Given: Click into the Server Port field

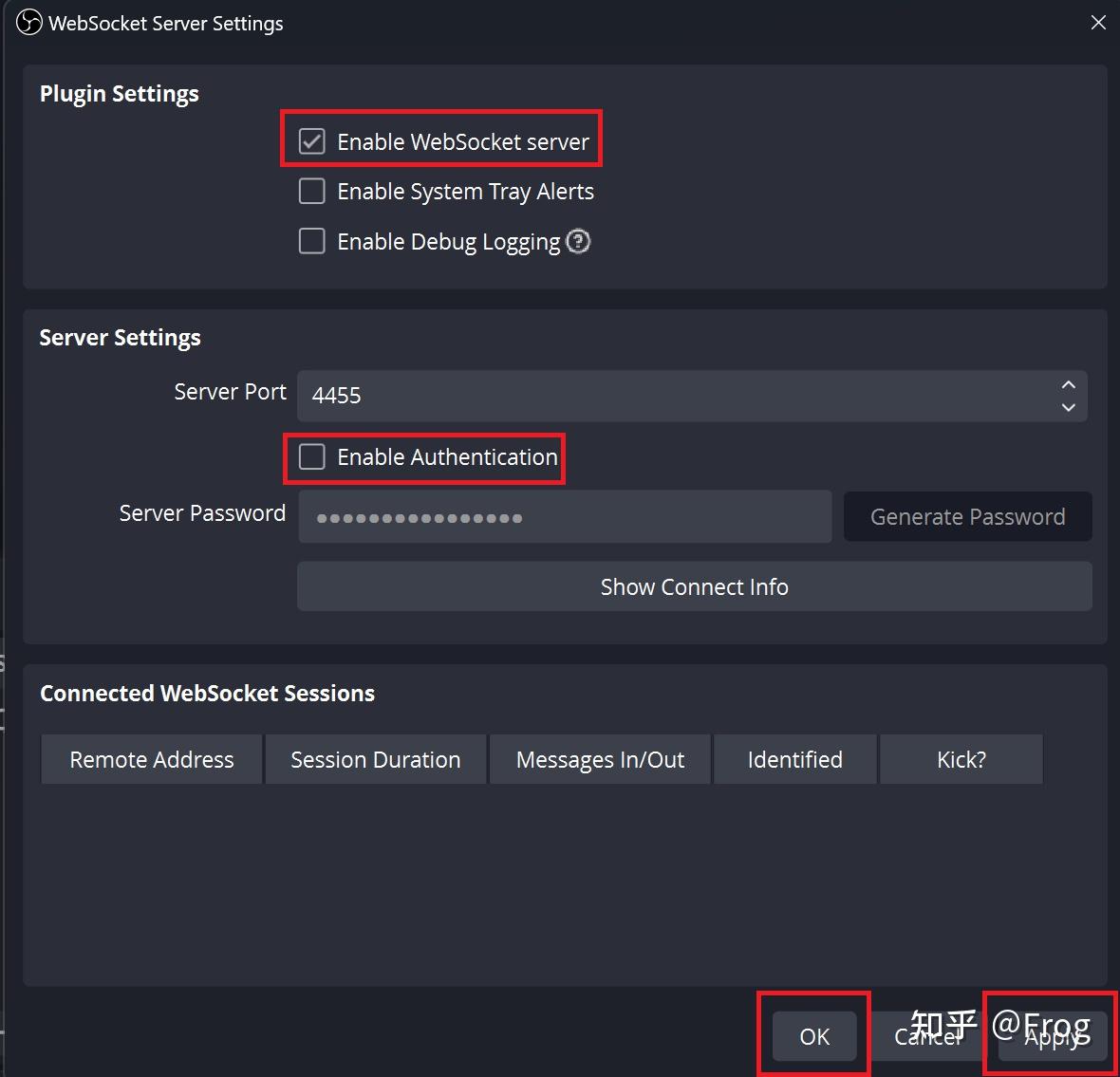Looking at the screenshot, I should pos(691,396).
